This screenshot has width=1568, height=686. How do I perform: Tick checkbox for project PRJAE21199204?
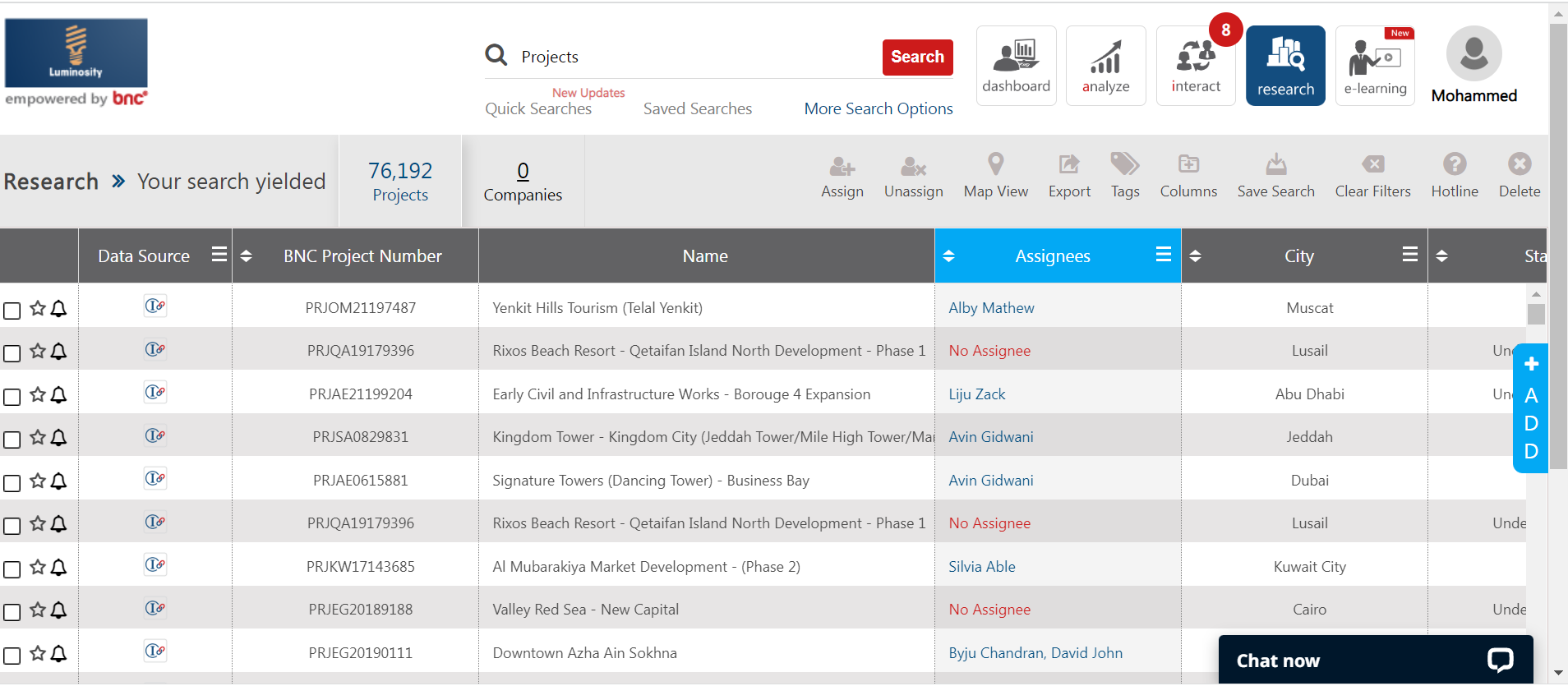(12, 397)
